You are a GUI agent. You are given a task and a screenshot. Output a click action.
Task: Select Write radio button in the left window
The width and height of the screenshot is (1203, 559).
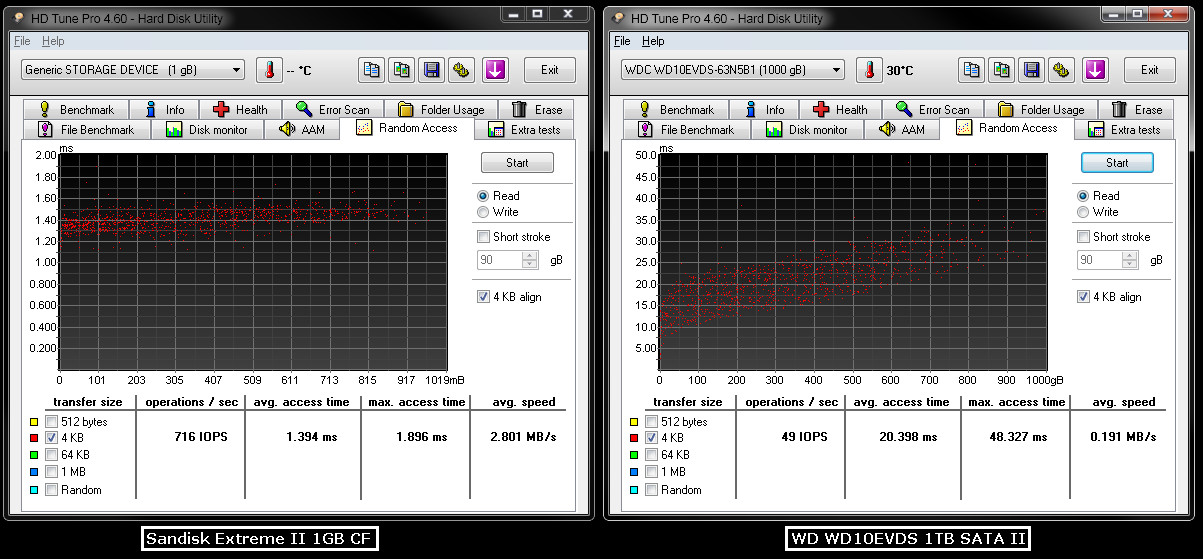pyautogui.click(x=484, y=212)
